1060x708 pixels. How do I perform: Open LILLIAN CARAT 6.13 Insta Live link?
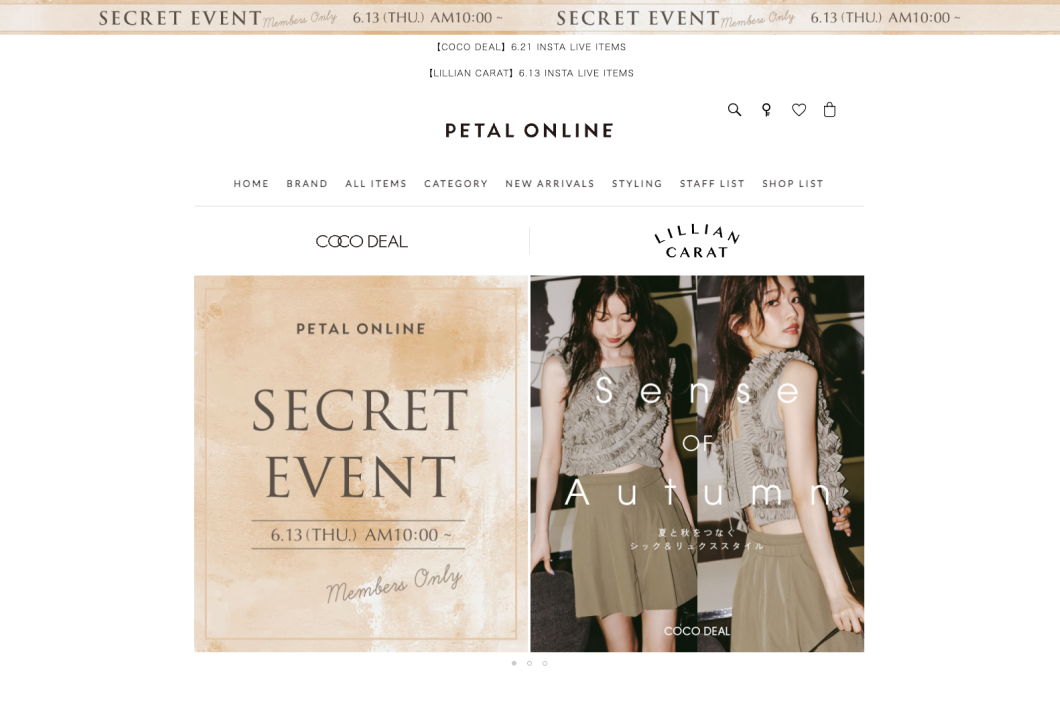point(530,73)
